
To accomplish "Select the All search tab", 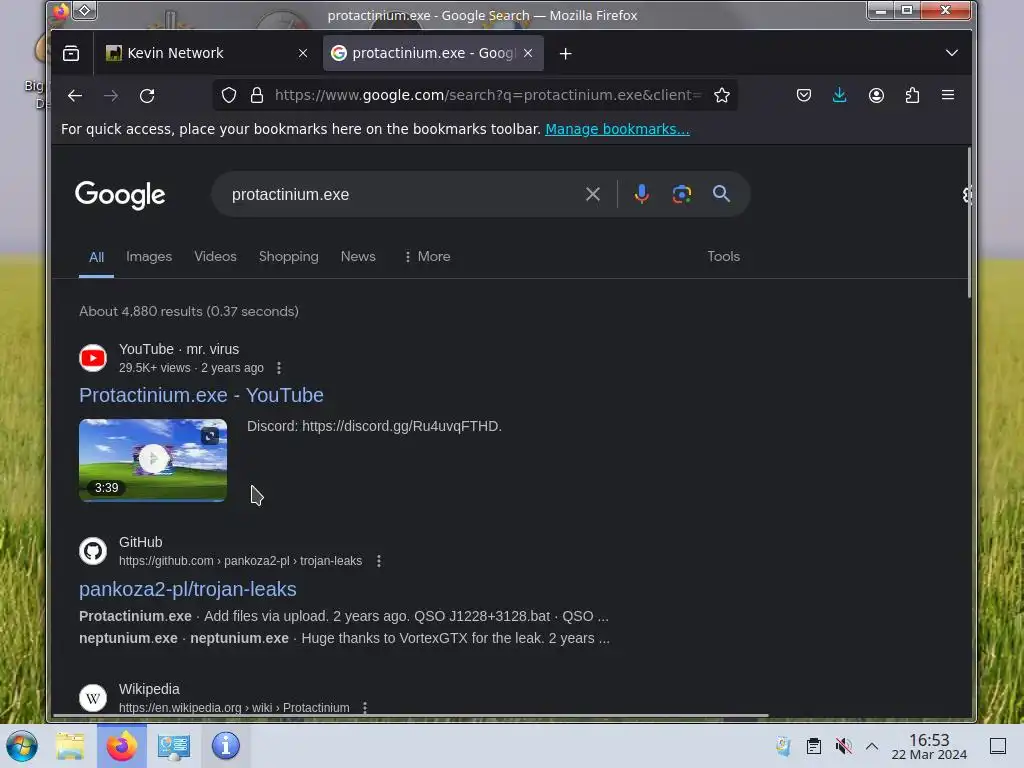I will pyautogui.click(x=96, y=257).
